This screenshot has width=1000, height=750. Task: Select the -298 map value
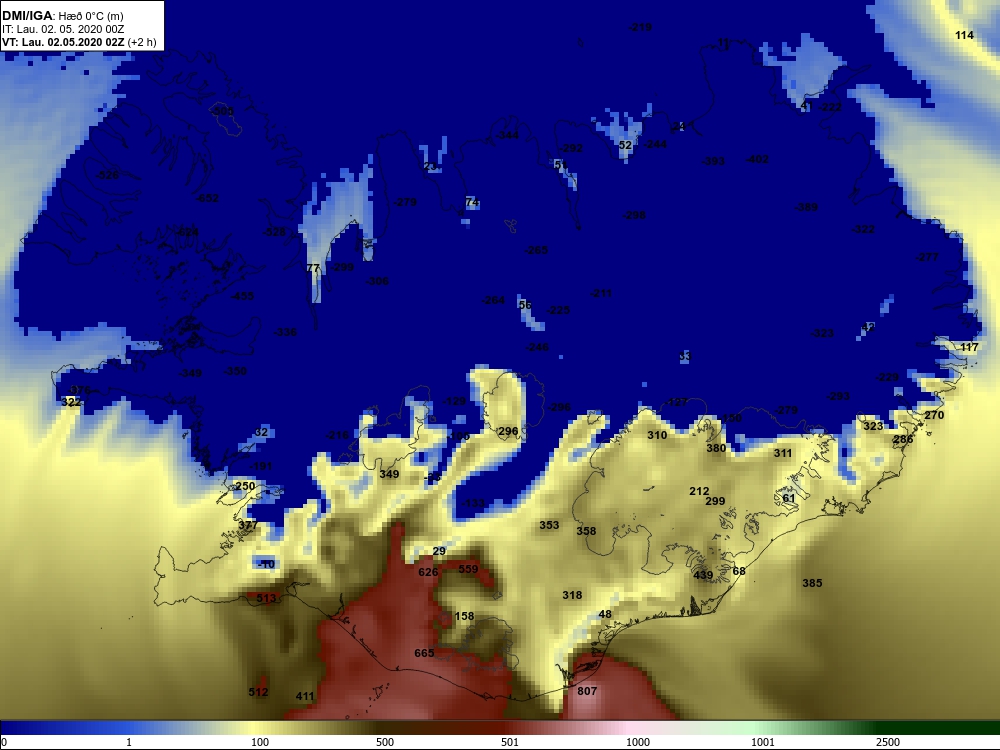coord(634,215)
